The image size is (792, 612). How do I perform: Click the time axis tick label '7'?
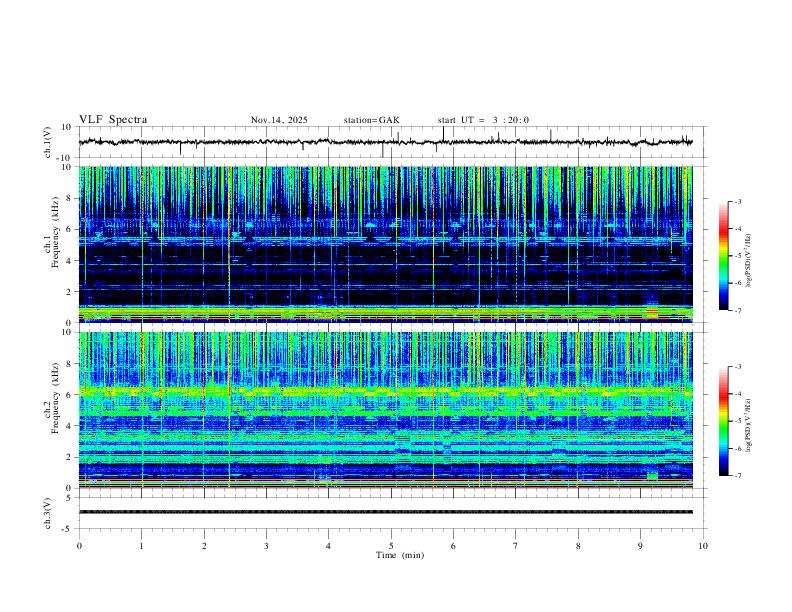[x=516, y=546]
